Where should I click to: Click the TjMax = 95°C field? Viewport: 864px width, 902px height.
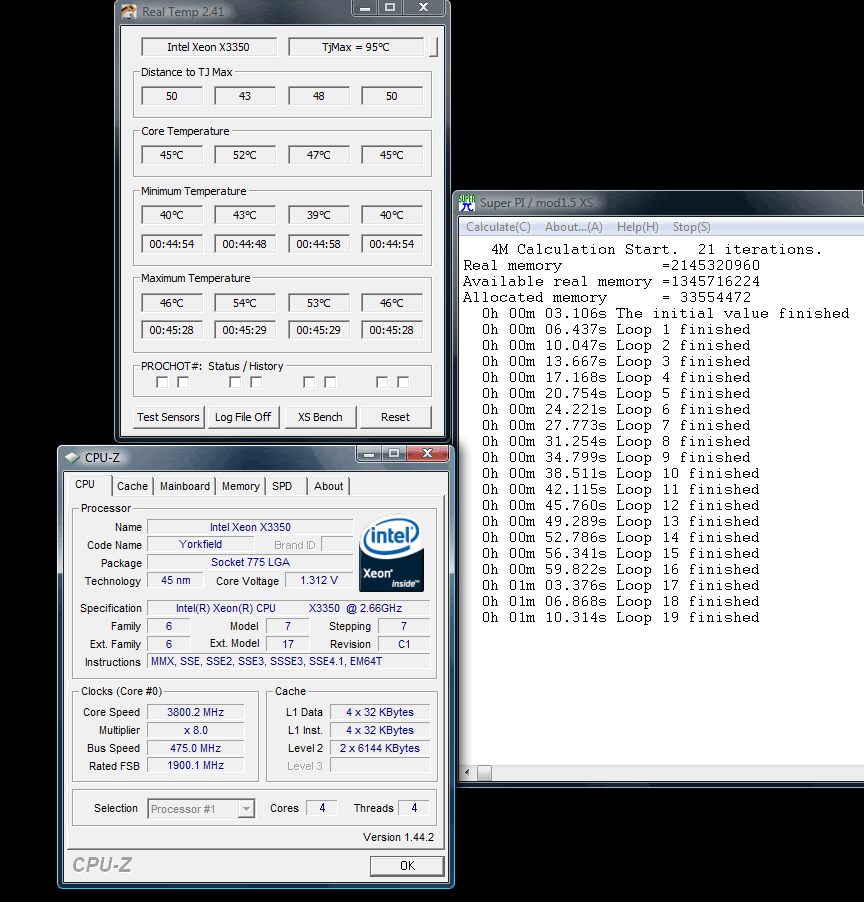point(356,47)
